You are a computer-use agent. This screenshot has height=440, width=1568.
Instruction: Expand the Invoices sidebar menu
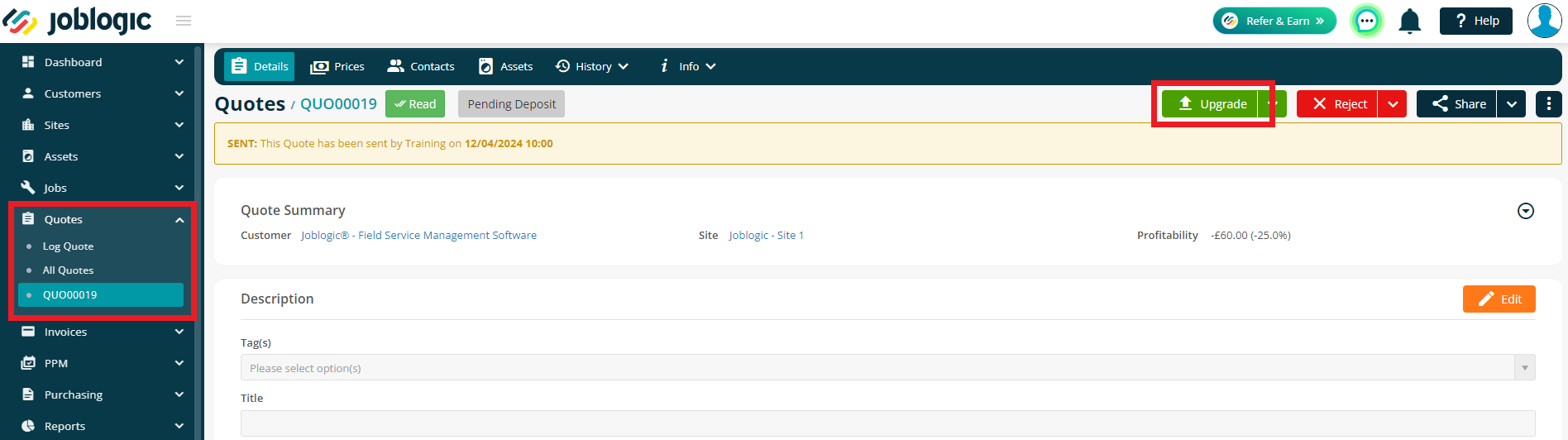pos(103,332)
